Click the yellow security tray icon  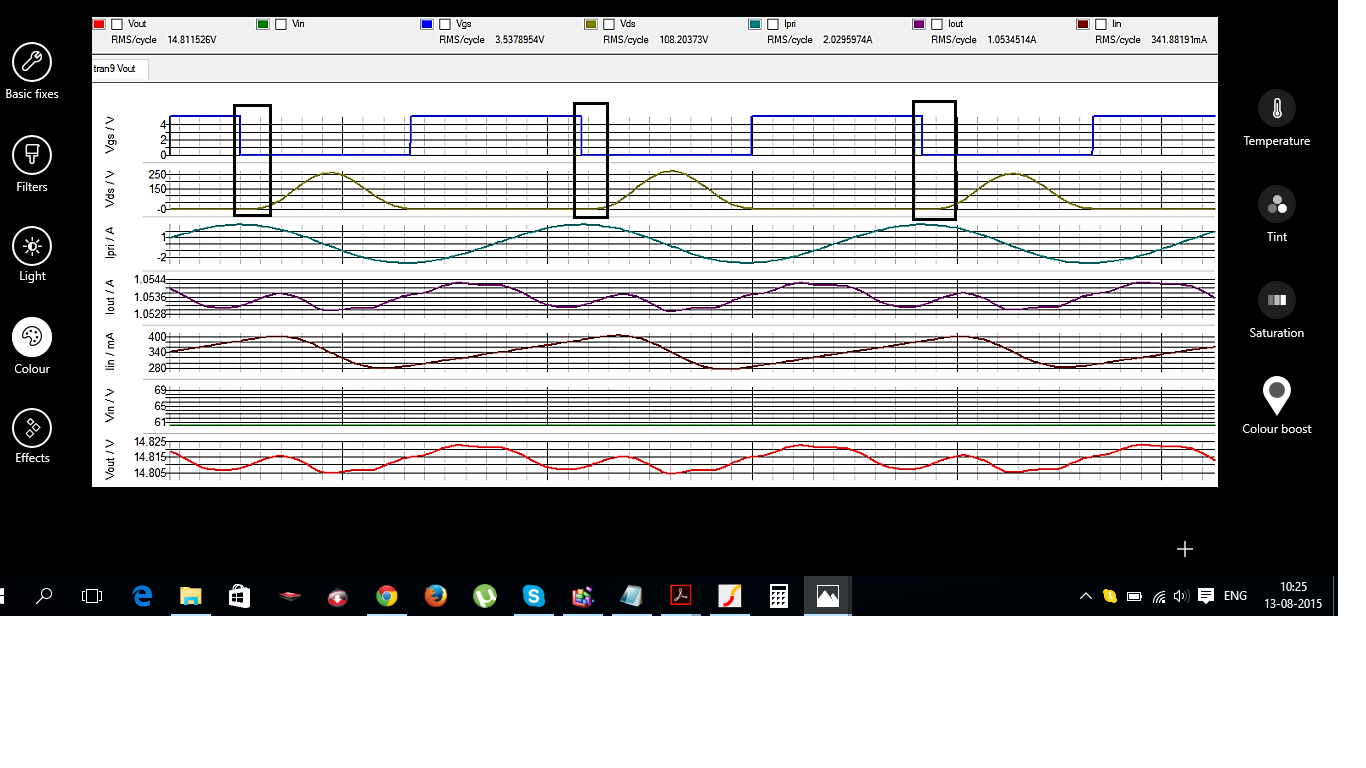pos(1110,596)
